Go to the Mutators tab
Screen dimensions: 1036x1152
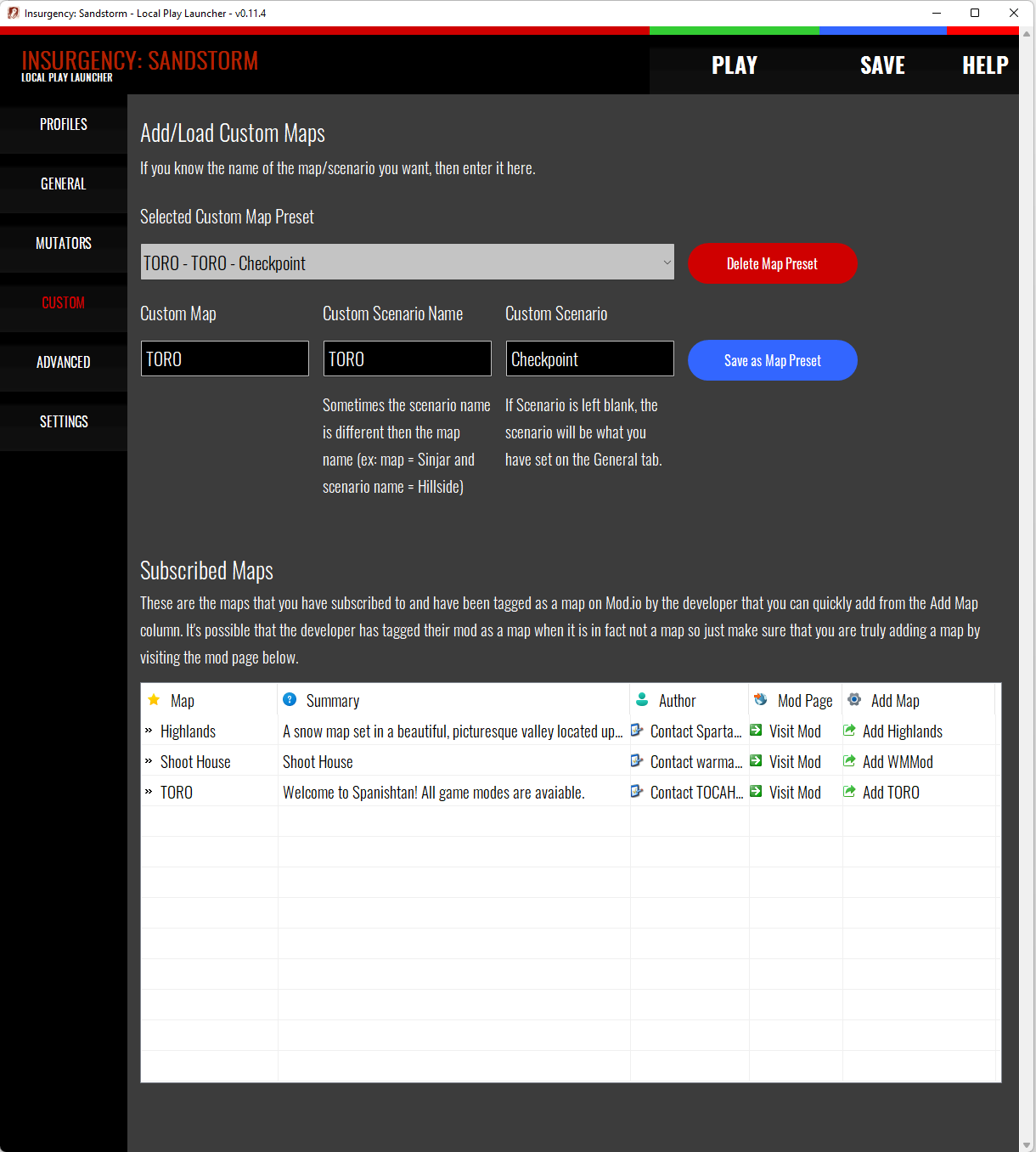[x=64, y=243]
